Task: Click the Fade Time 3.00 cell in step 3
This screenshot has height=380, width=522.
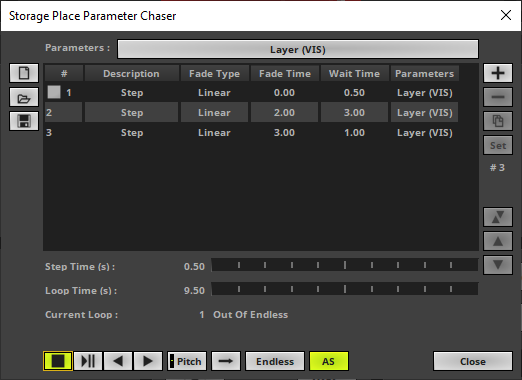Action: 284,132
